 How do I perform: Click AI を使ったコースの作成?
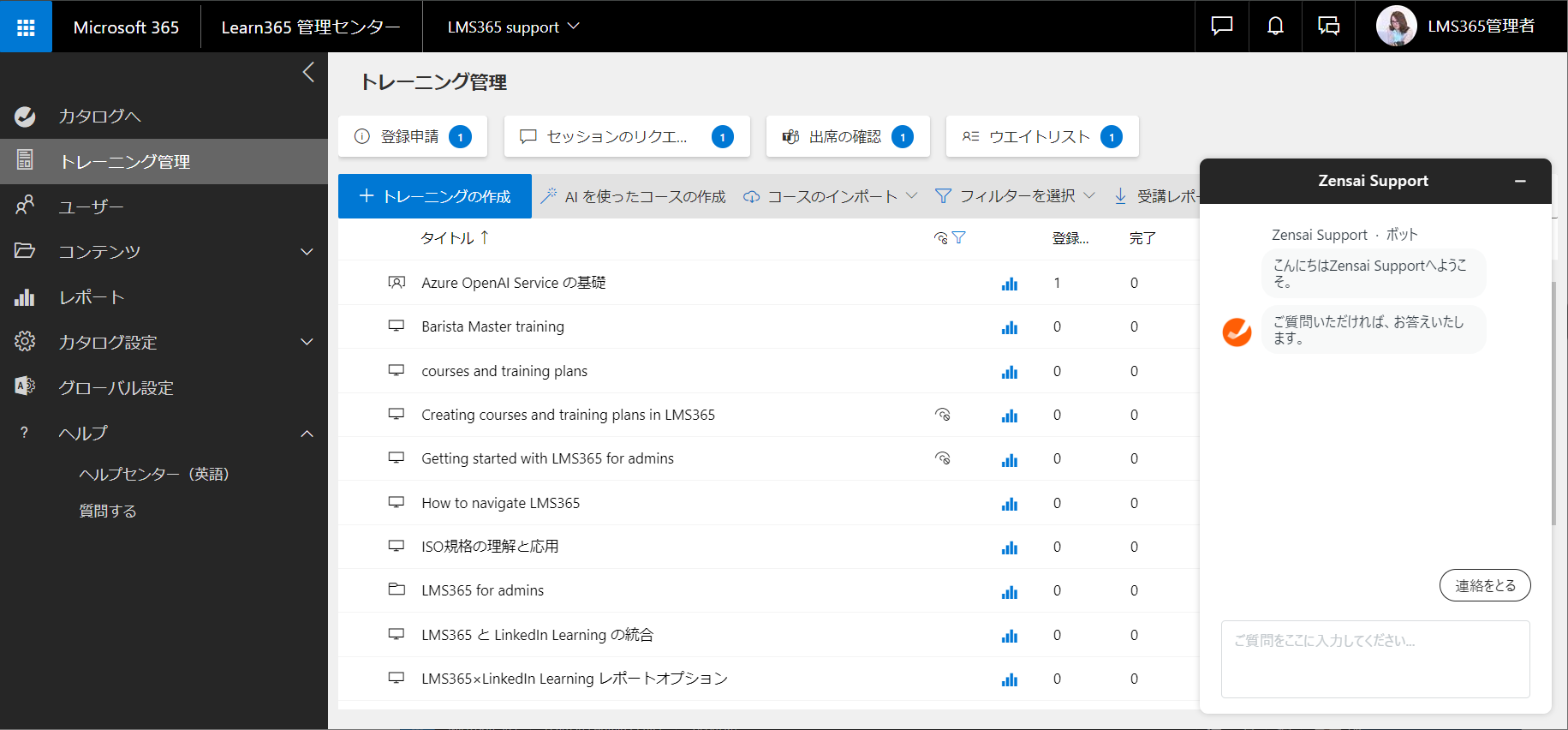(634, 196)
